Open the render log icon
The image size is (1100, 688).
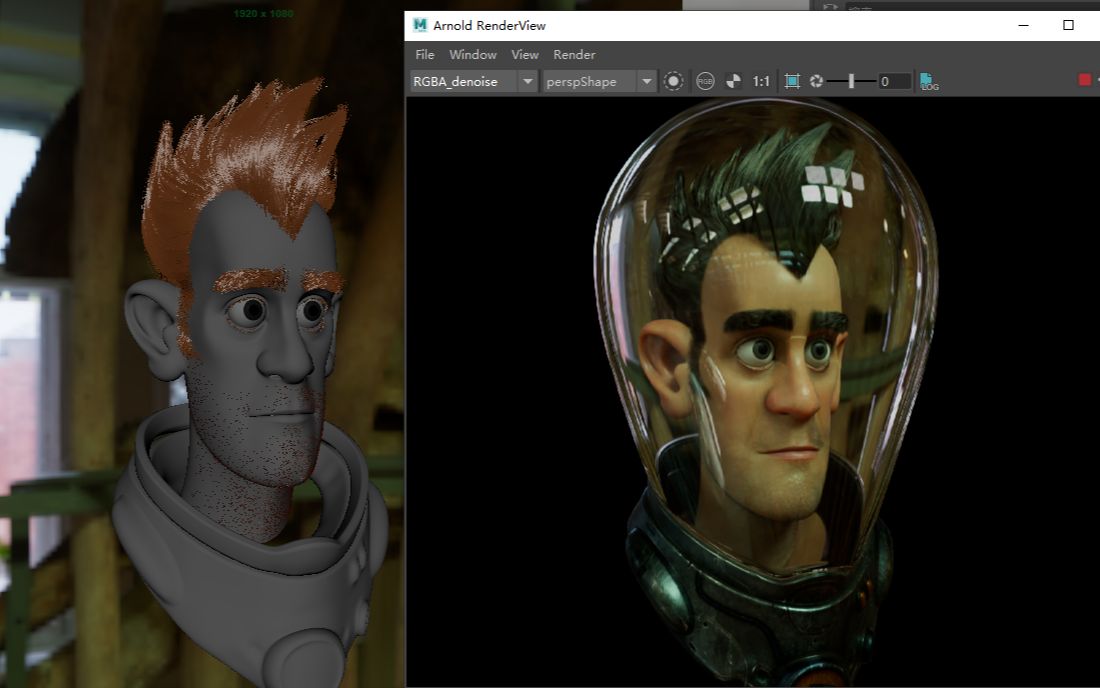(928, 81)
